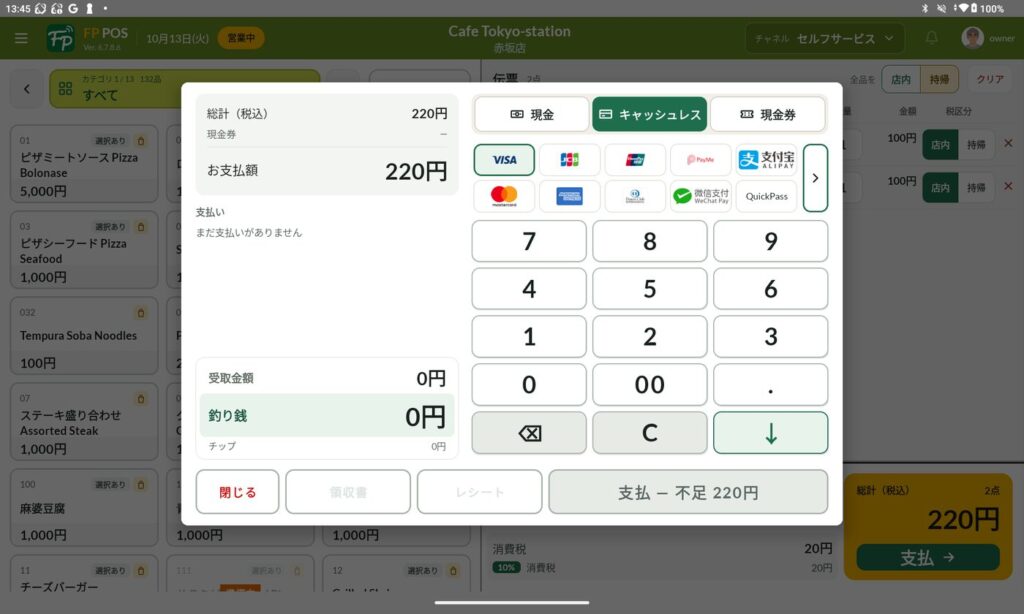Image resolution: width=1024 pixels, height=614 pixels.
Task: Tap the 00 double-zero key
Action: 650,385
